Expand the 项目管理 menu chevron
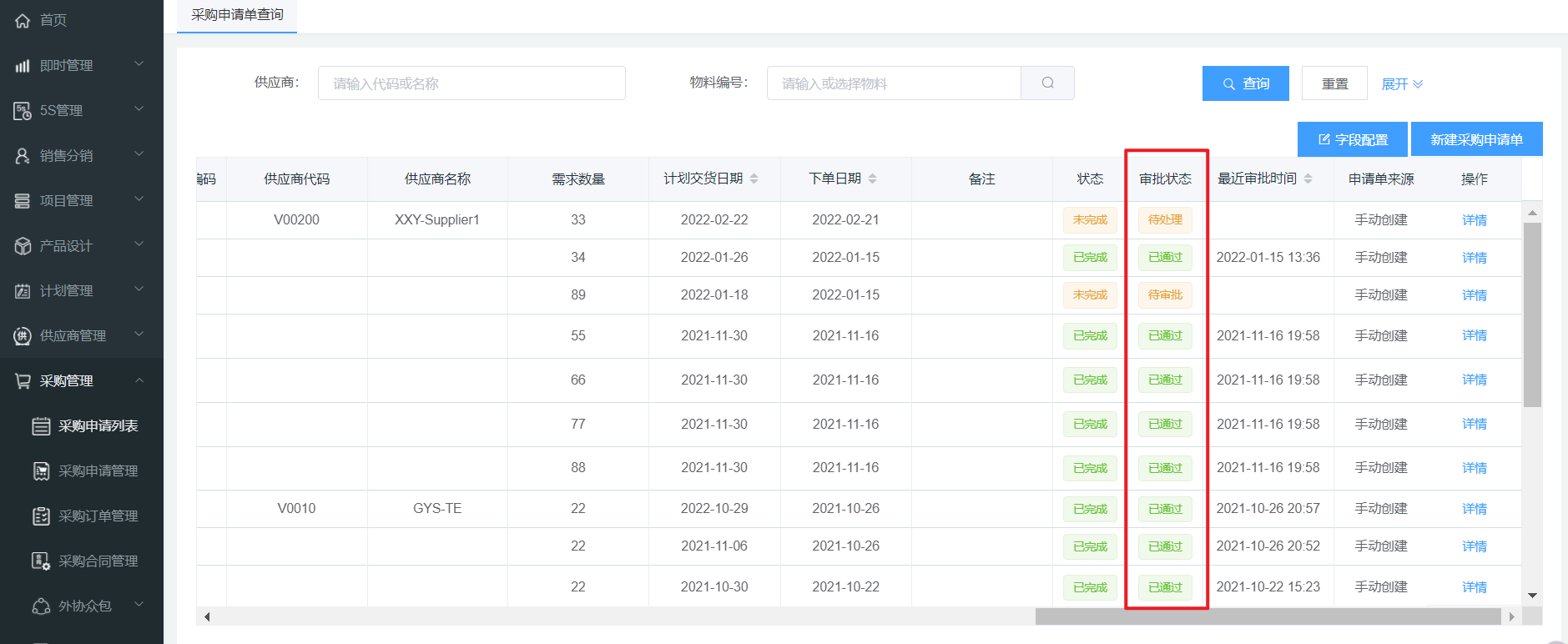Screen dimensions: 1568x644 (x=139, y=199)
